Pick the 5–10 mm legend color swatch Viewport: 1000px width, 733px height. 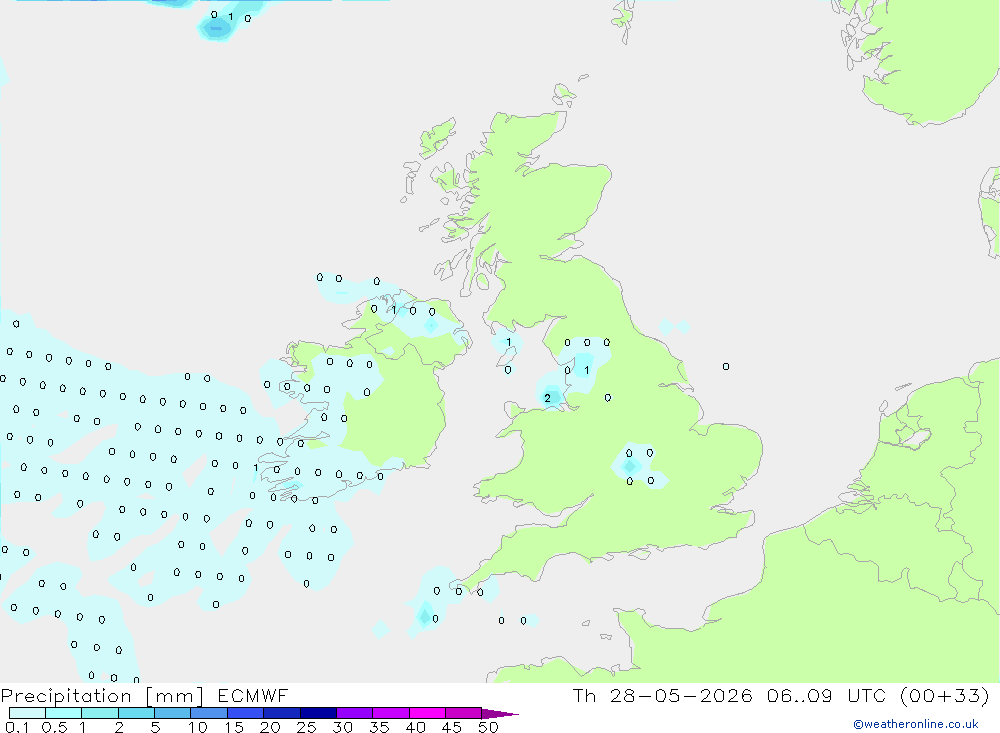172,713
